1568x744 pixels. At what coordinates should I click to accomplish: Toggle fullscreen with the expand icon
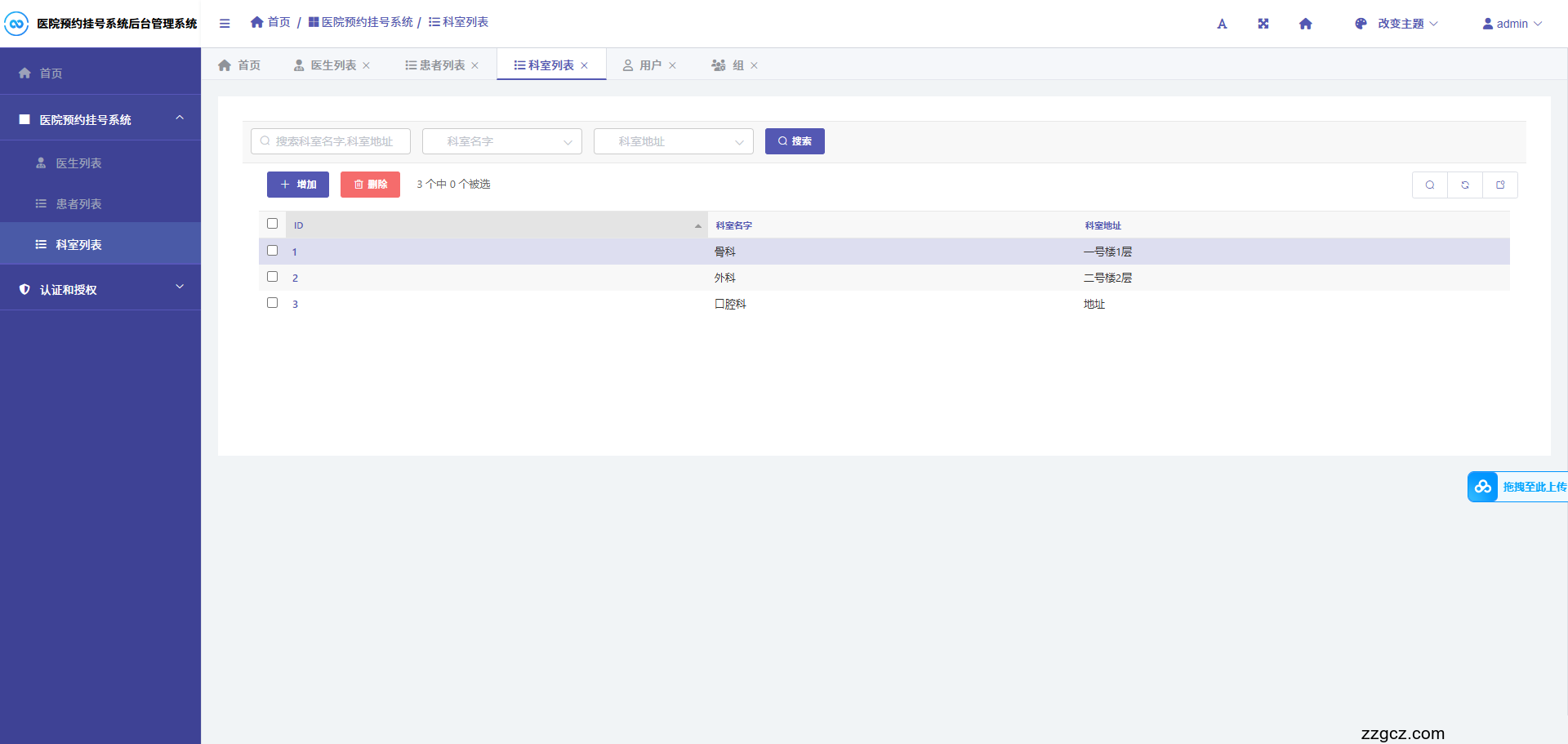(1263, 24)
